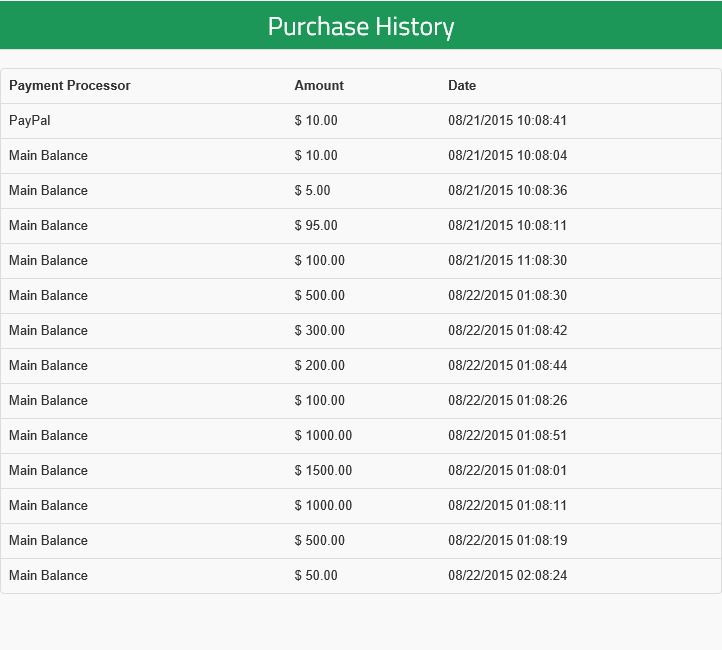
Task: Click the Purchase History page title
Action: tap(361, 26)
